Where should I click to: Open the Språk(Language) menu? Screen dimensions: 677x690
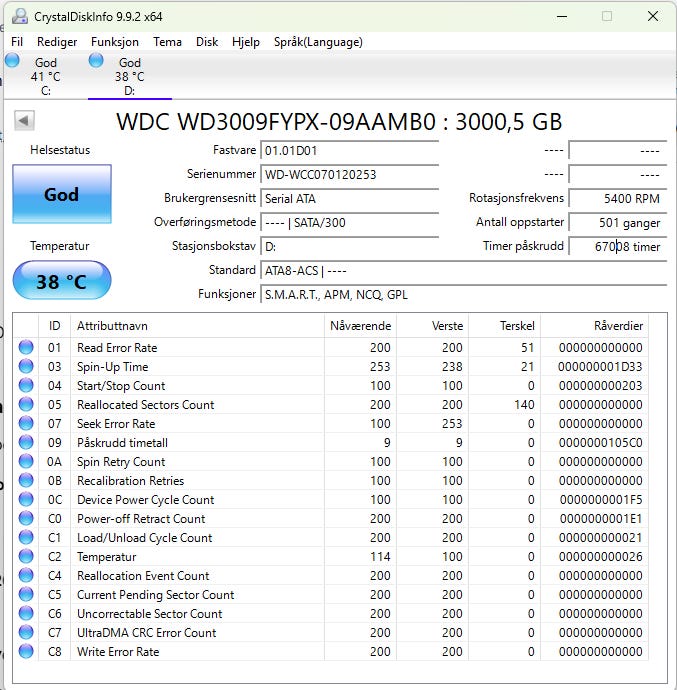pyautogui.click(x=318, y=42)
